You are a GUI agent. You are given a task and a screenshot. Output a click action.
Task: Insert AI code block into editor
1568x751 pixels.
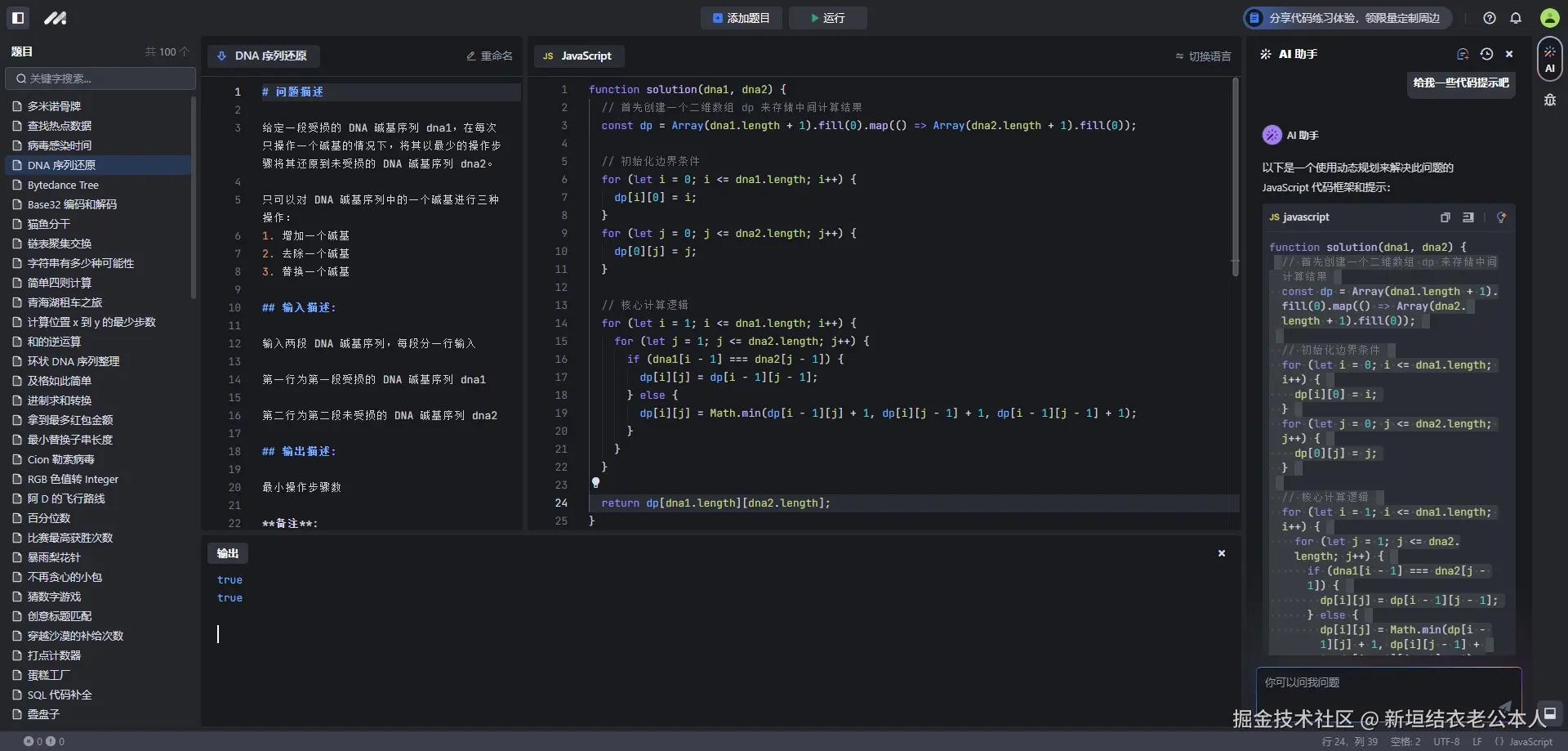pyautogui.click(x=1468, y=217)
